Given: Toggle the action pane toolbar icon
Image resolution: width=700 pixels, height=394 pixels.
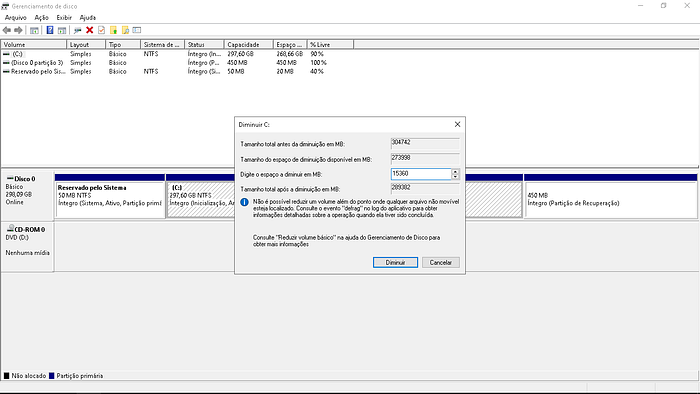Looking at the screenshot, I should click(x=62, y=30).
